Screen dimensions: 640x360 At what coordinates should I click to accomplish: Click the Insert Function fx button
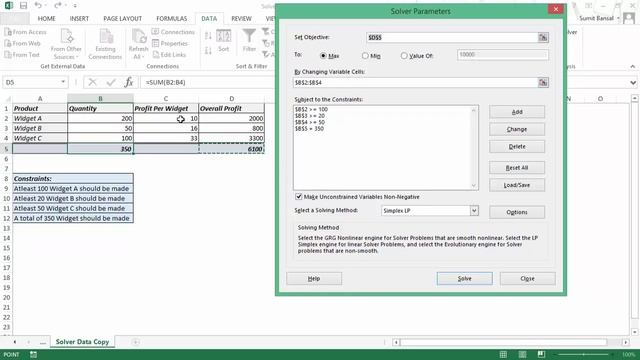tap(129, 82)
